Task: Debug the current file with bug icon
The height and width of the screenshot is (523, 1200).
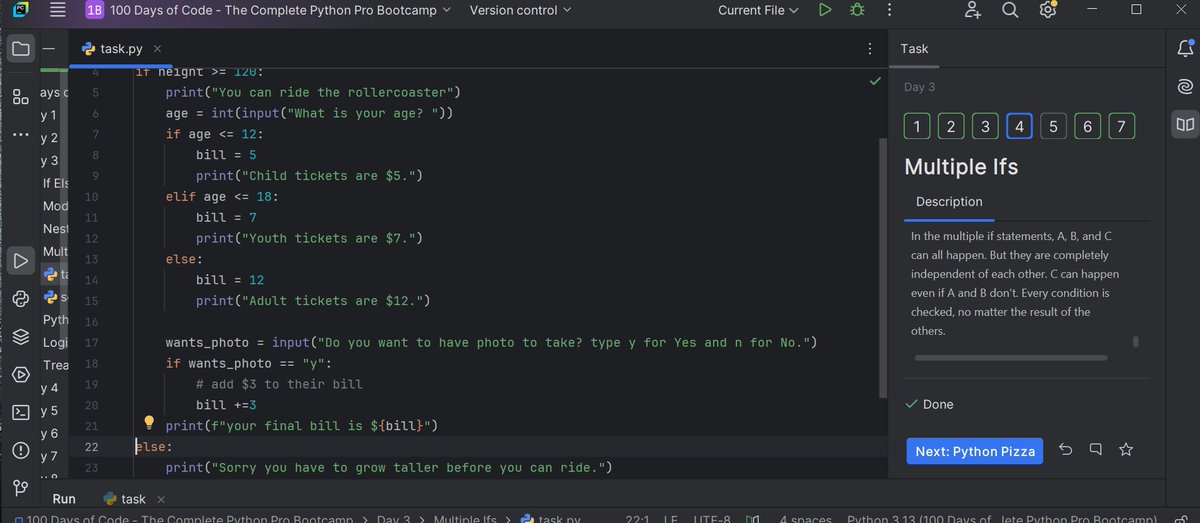Action: [856, 10]
